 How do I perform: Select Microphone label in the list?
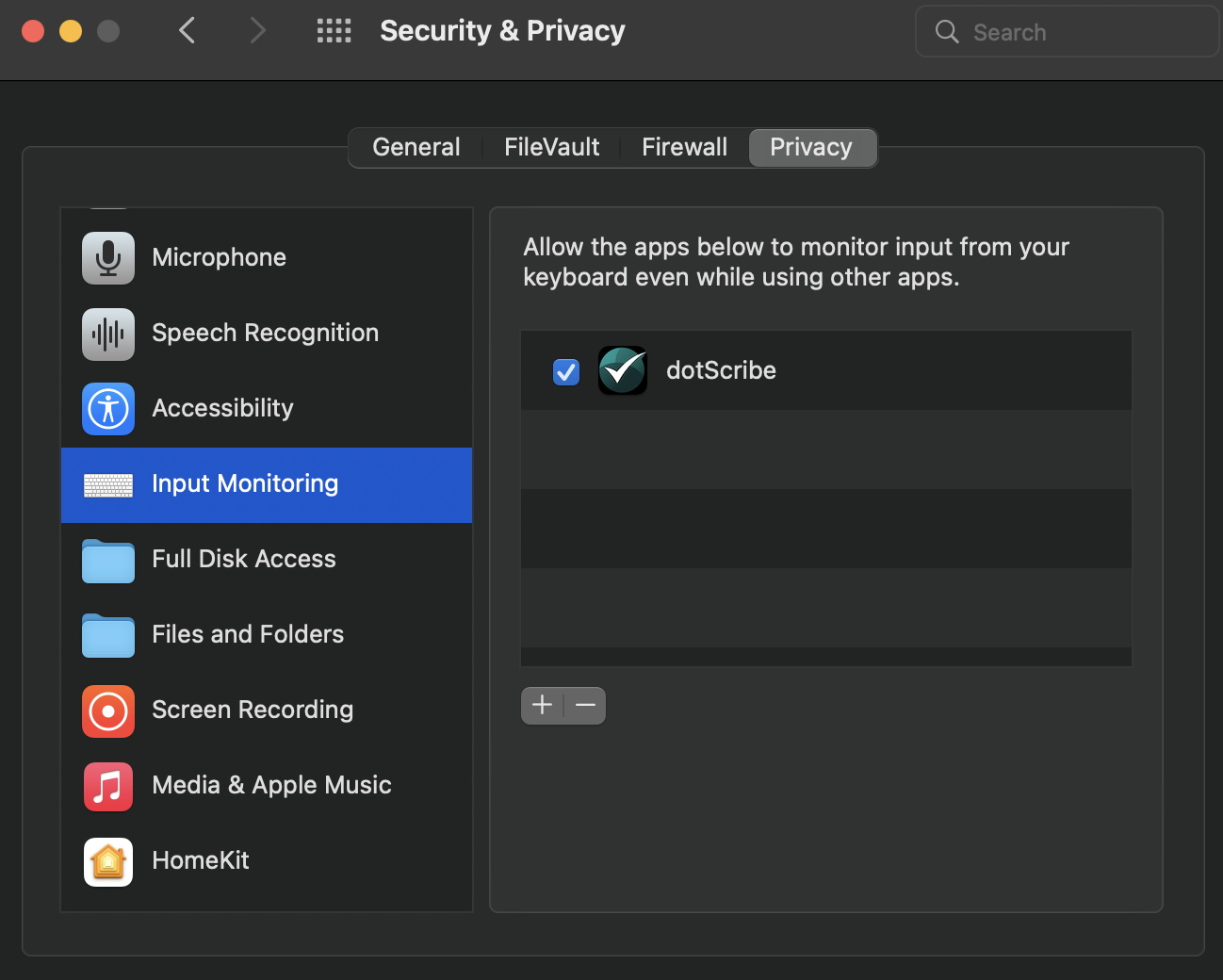pos(219,257)
